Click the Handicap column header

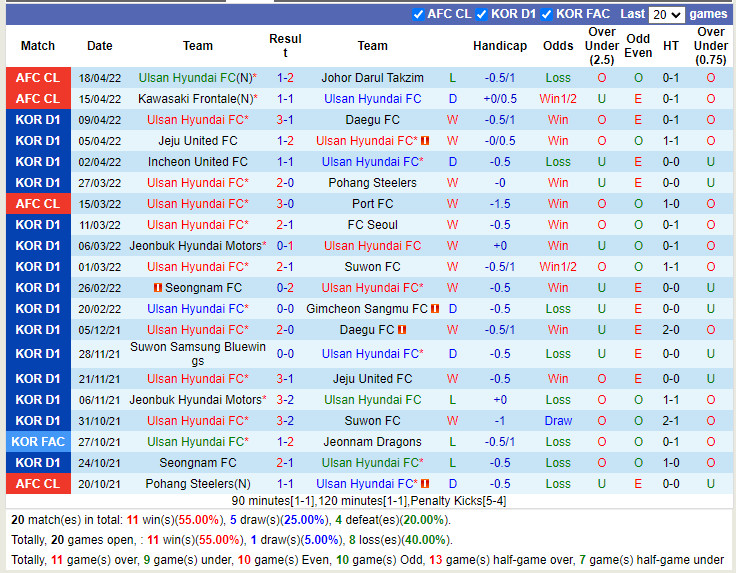[499, 46]
